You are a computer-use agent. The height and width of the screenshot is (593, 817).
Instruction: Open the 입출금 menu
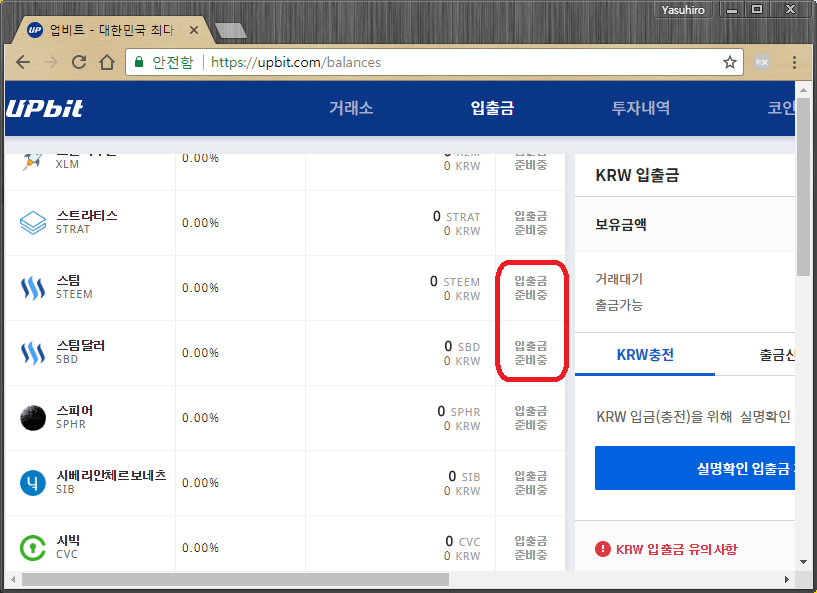(x=492, y=108)
